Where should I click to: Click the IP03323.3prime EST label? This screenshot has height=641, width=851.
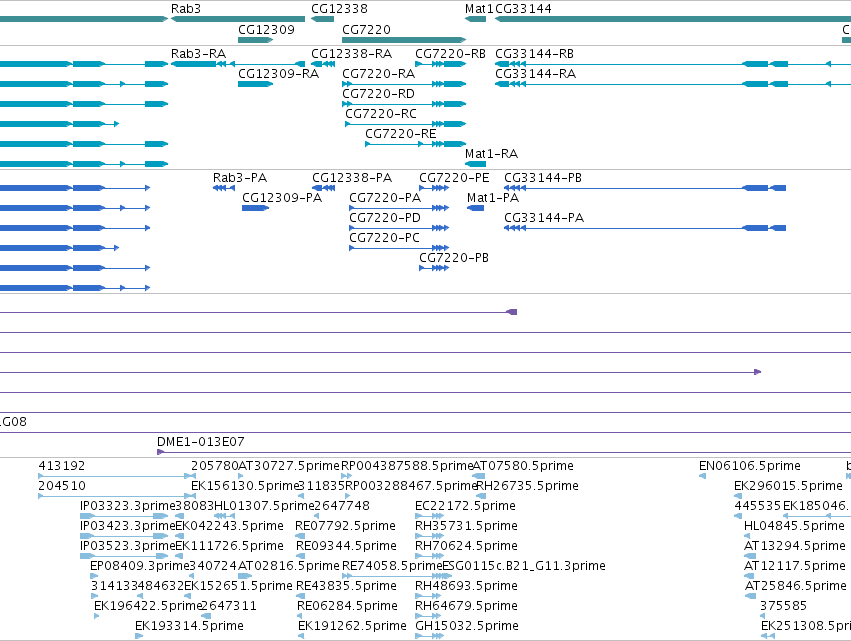pos(128,506)
